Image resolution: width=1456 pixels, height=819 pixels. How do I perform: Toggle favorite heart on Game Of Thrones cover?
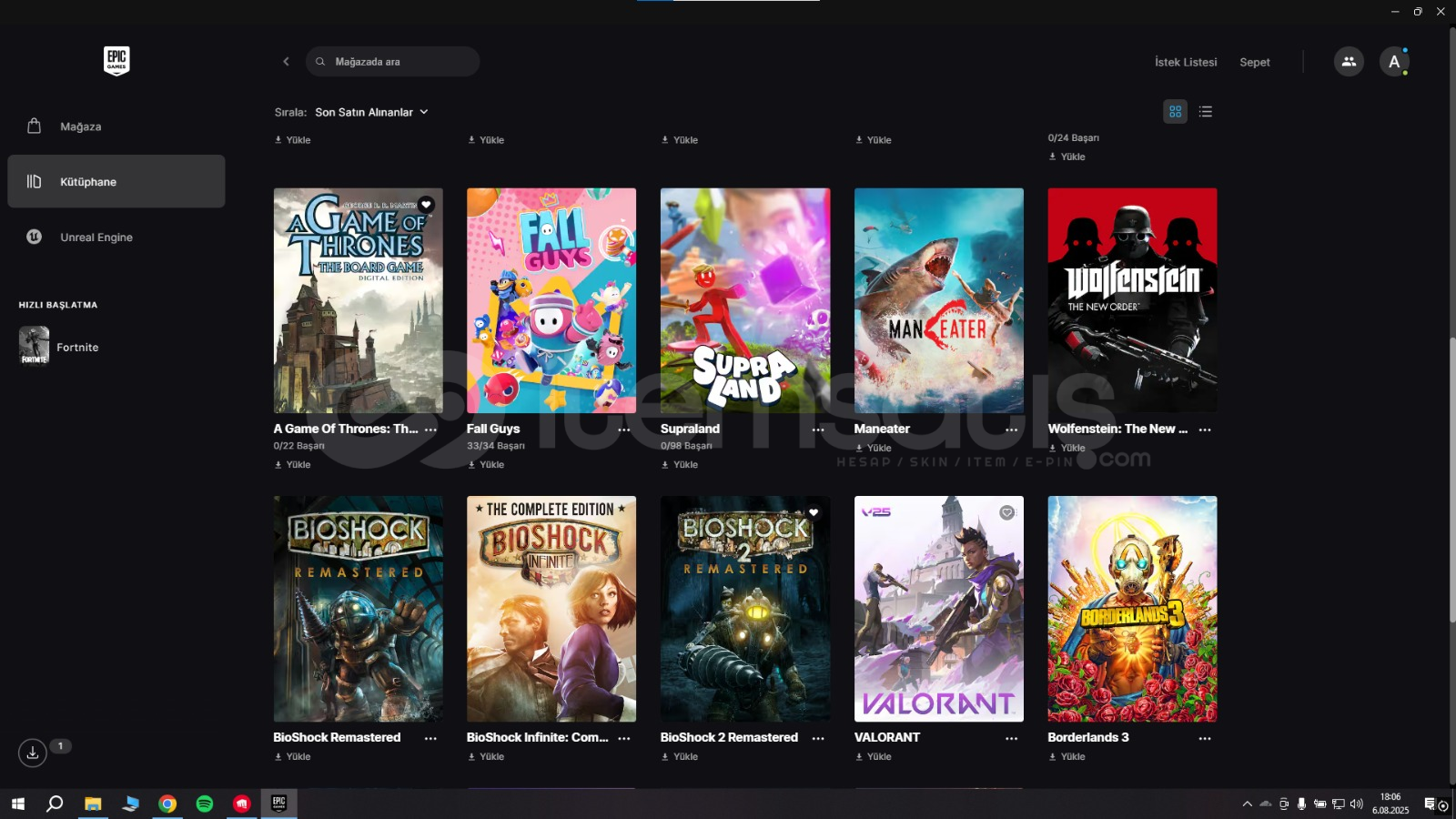pyautogui.click(x=426, y=205)
